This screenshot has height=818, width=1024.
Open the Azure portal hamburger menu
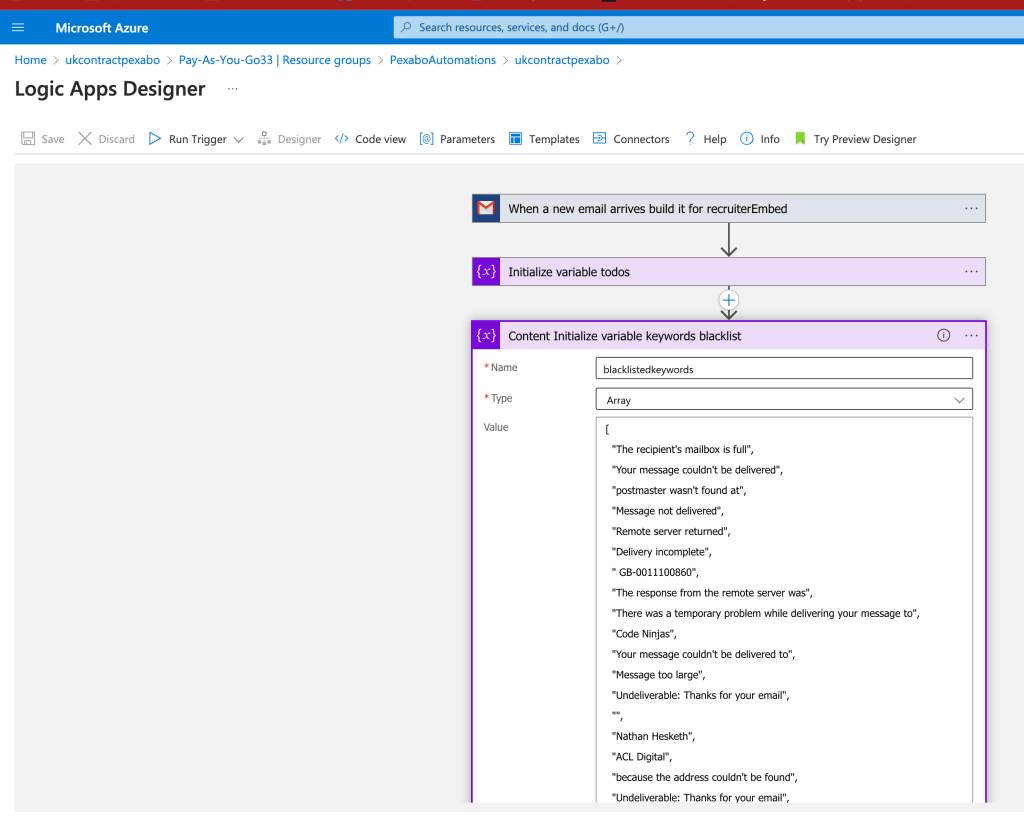pos(18,27)
